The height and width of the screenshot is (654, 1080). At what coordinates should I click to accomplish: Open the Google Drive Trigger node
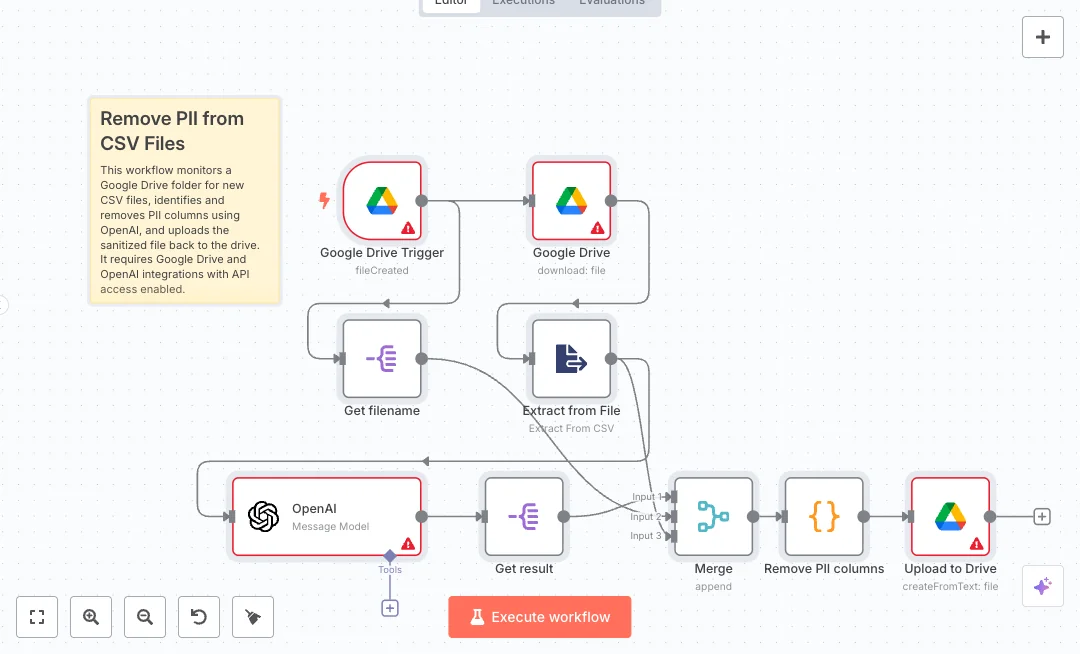[381, 200]
